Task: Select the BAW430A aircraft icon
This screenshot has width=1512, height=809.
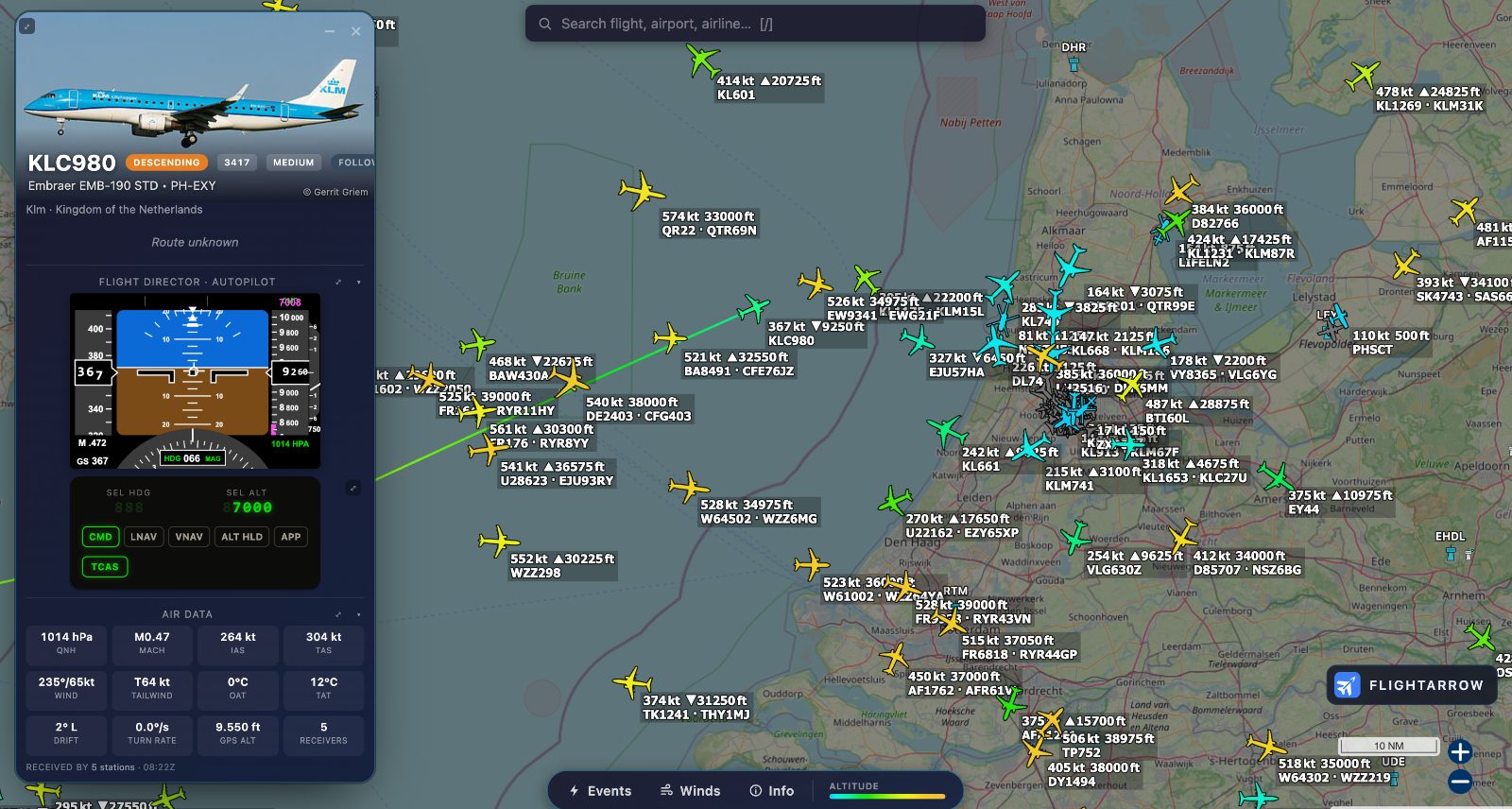Action: 477,344
